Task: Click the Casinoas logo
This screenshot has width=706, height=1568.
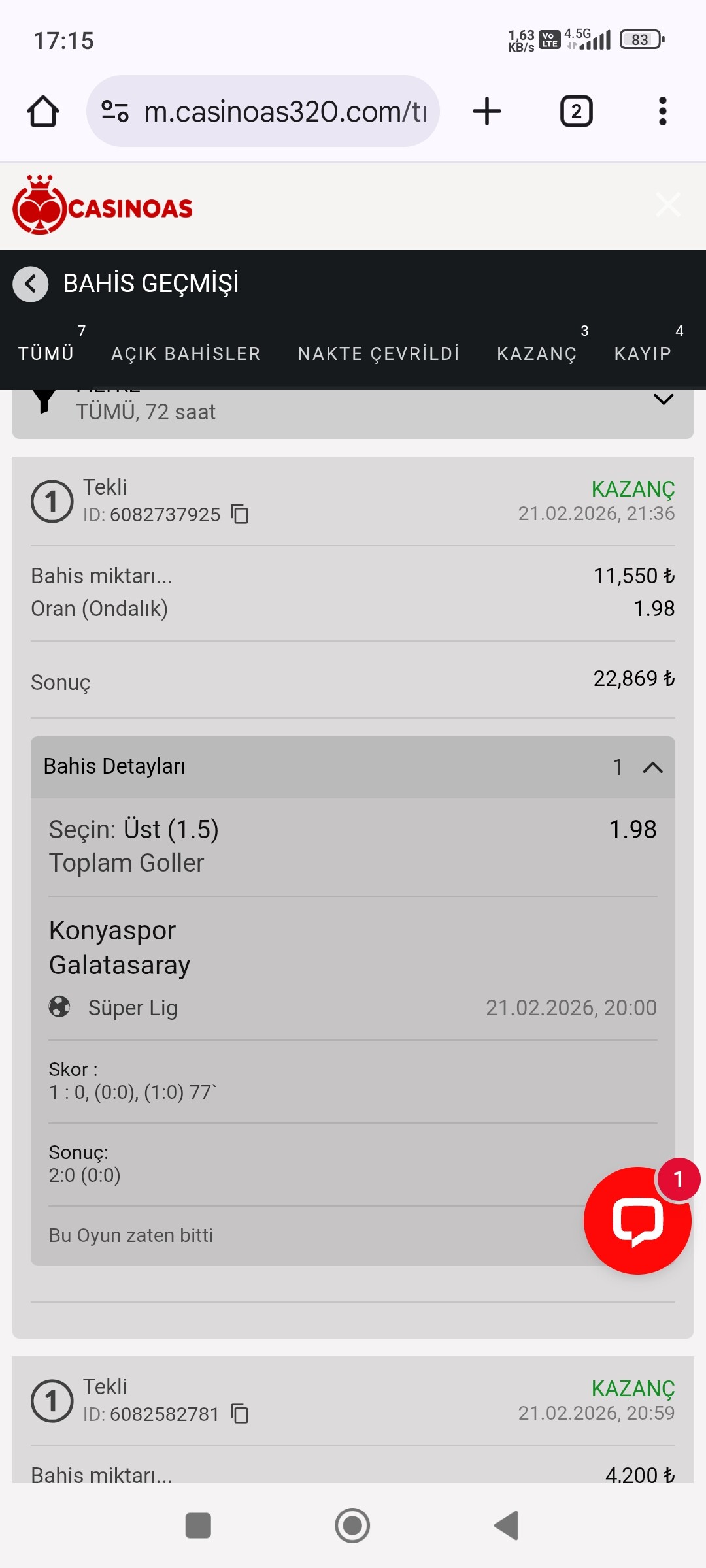Action: [103, 205]
